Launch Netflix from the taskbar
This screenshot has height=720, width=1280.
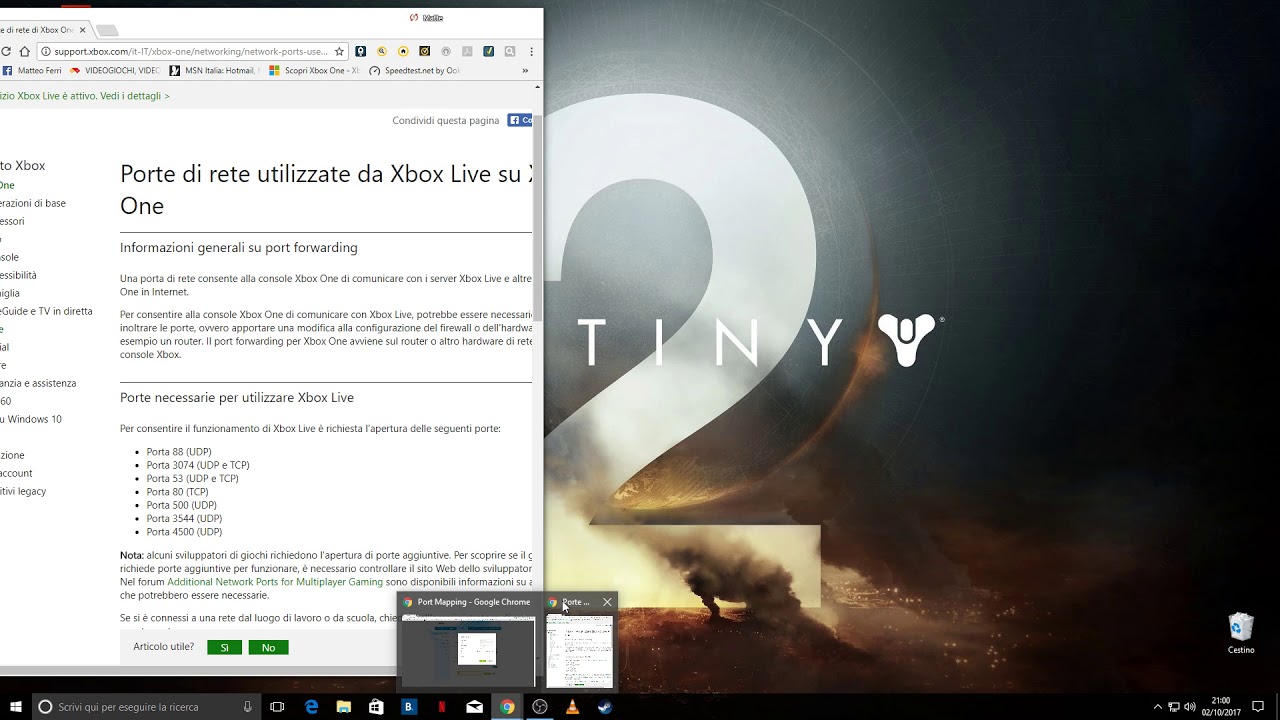coord(441,707)
